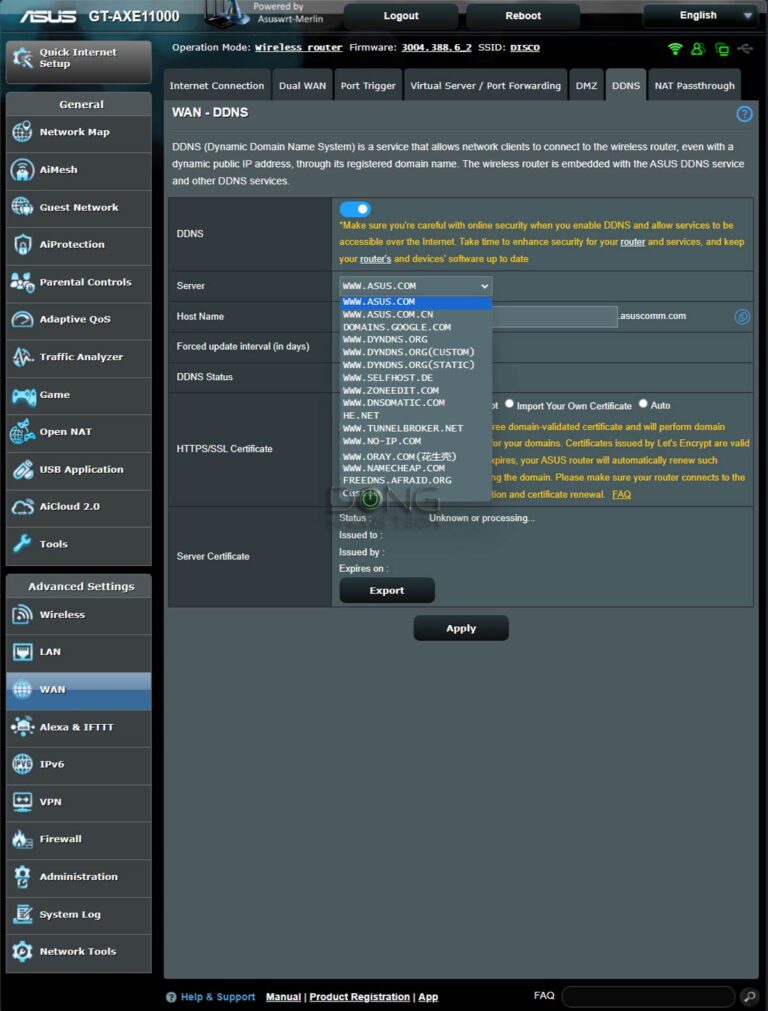The image size is (768, 1011).
Task: Click the Network Tools icon
Action: (x=22, y=951)
